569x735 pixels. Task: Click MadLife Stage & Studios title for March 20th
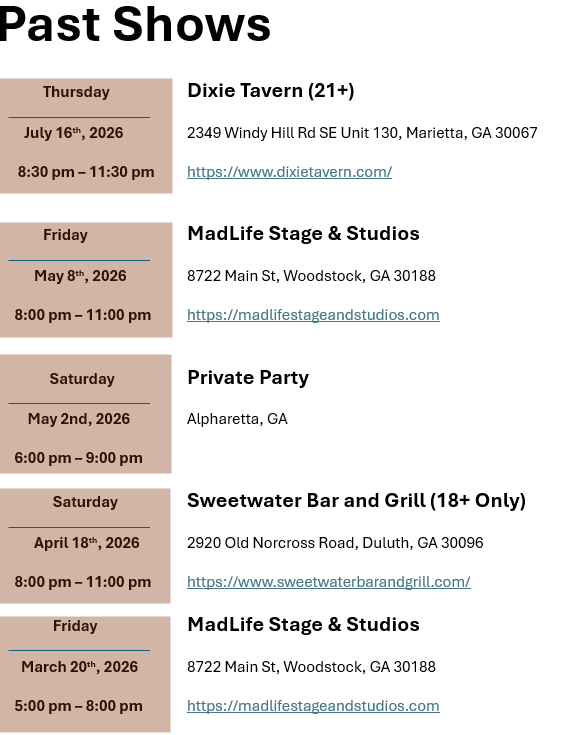[x=303, y=624]
